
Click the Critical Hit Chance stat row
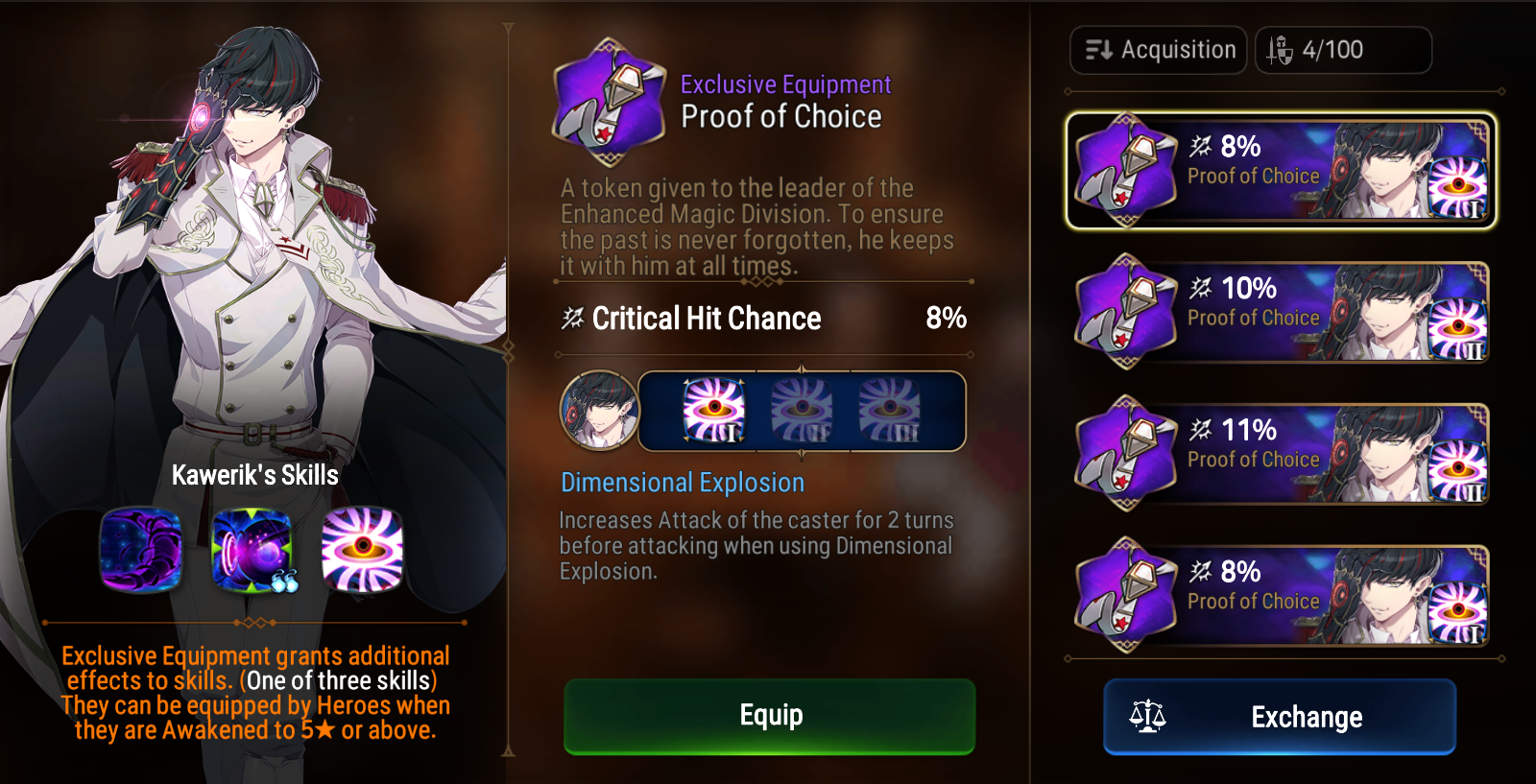click(764, 319)
